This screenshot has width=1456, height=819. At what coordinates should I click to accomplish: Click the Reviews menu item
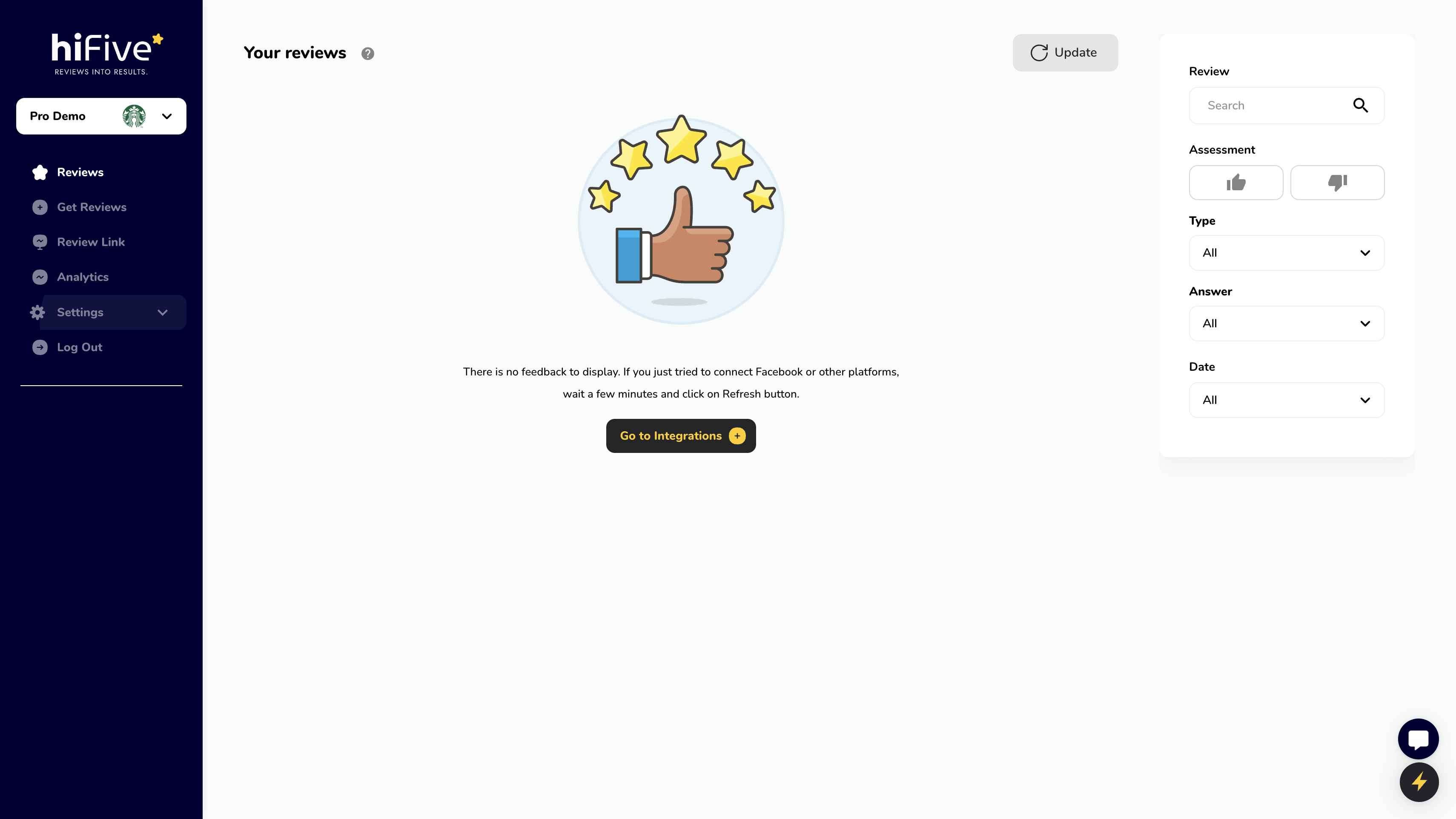coord(80,172)
